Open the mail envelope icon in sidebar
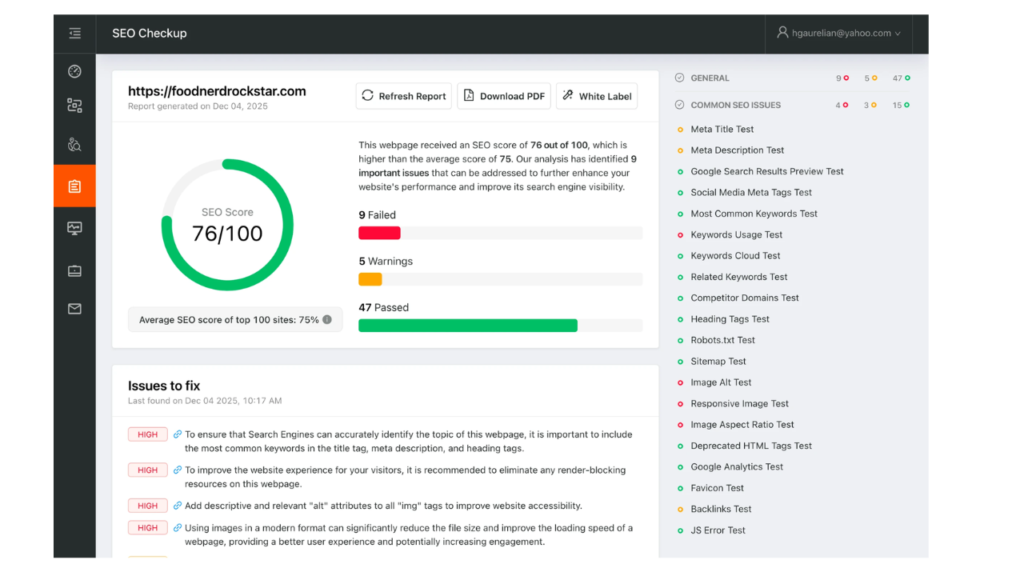The height and width of the screenshot is (576, 1024). pos(74,309)
